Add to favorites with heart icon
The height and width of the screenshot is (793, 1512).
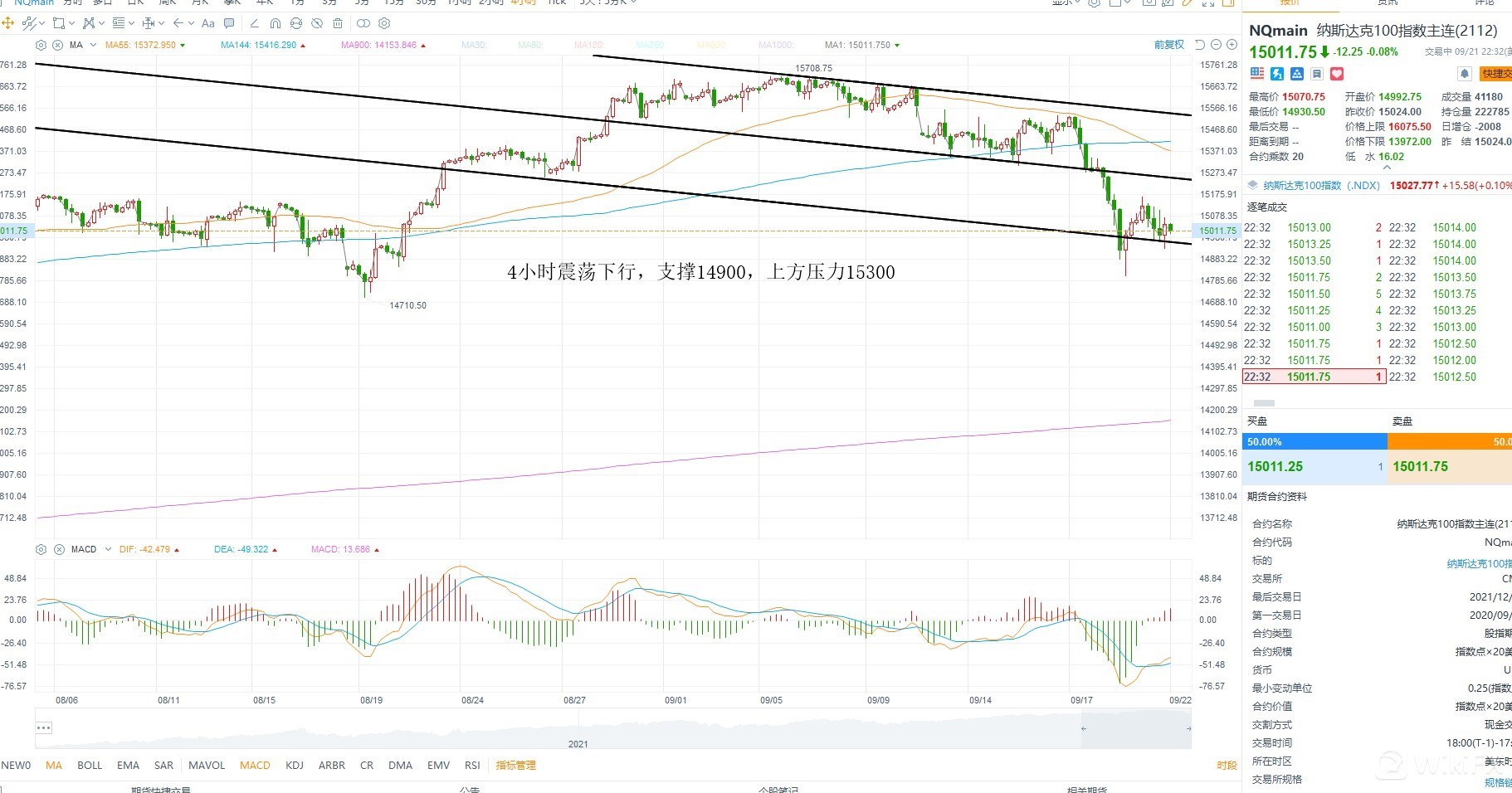(1336, 74)
